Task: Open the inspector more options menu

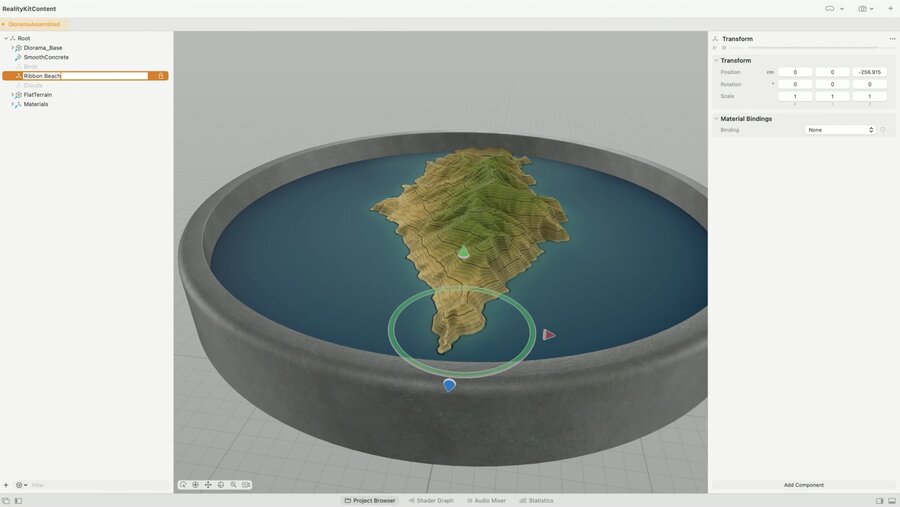Action: click(892, 39)
